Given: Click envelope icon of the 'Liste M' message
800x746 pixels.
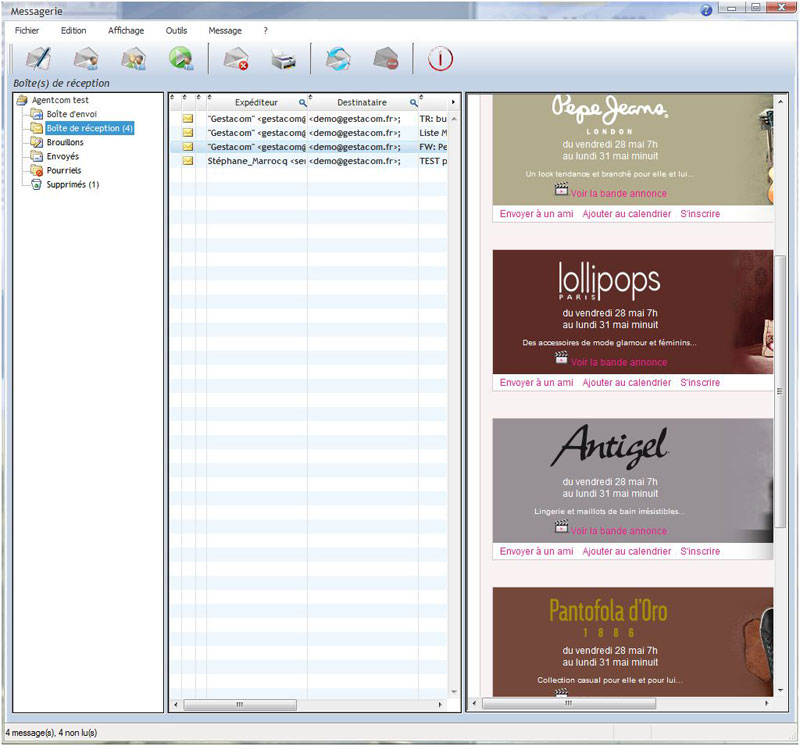Looking at the screenshot, I should [x=188, y=133].
